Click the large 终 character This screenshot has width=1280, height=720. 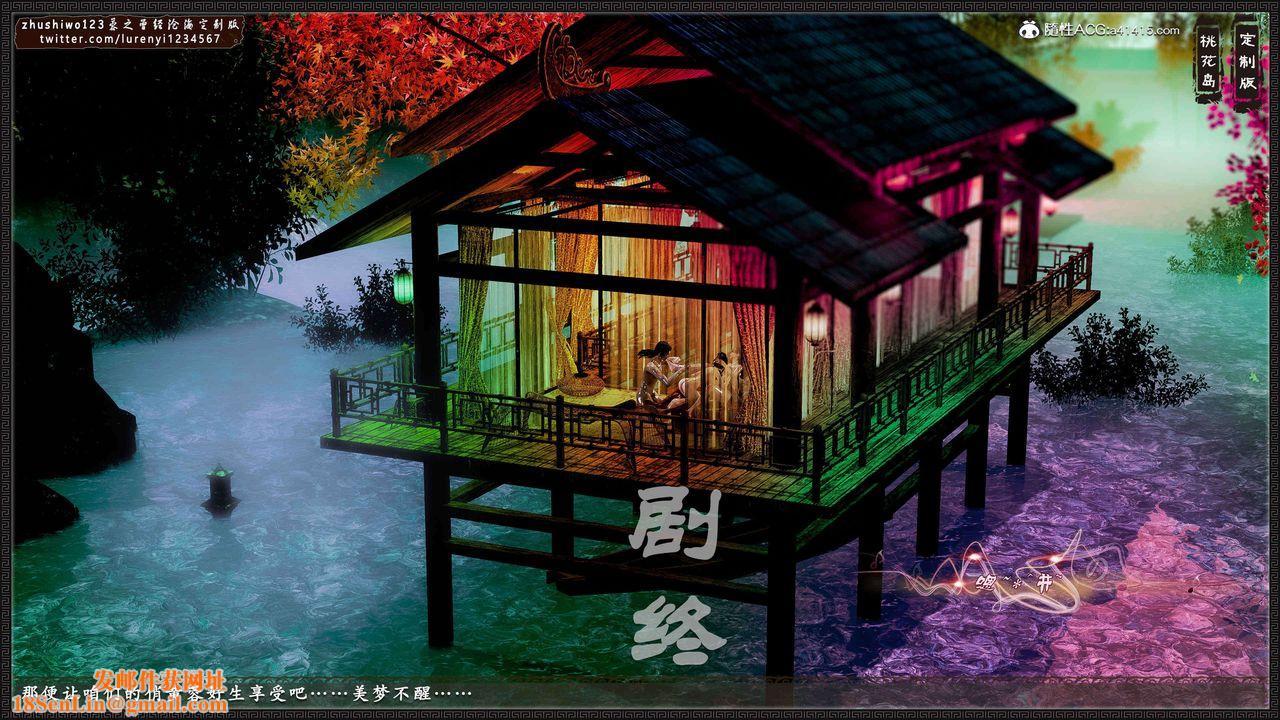(x=678, y=630)
